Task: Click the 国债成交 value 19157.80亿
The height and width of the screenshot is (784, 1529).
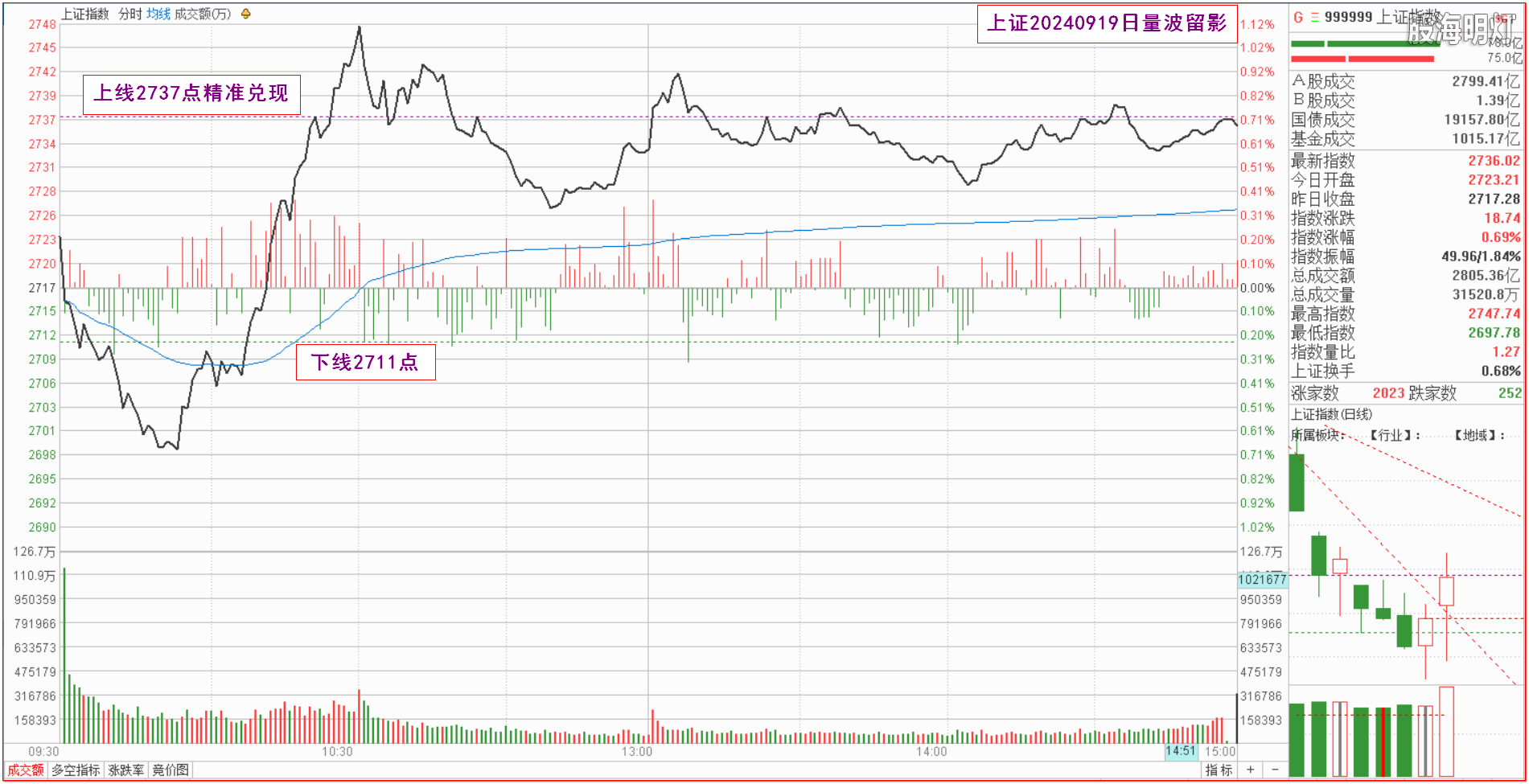Action: tap(1482, 120)
